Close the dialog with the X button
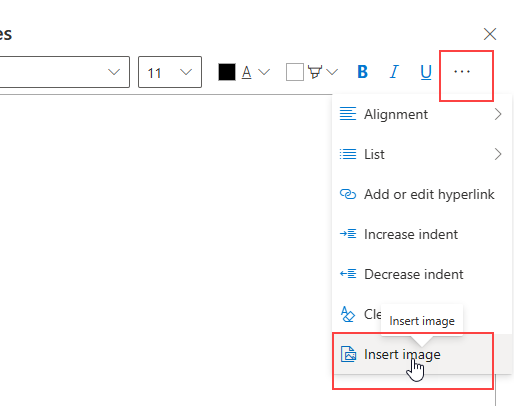 pos(490,34)
